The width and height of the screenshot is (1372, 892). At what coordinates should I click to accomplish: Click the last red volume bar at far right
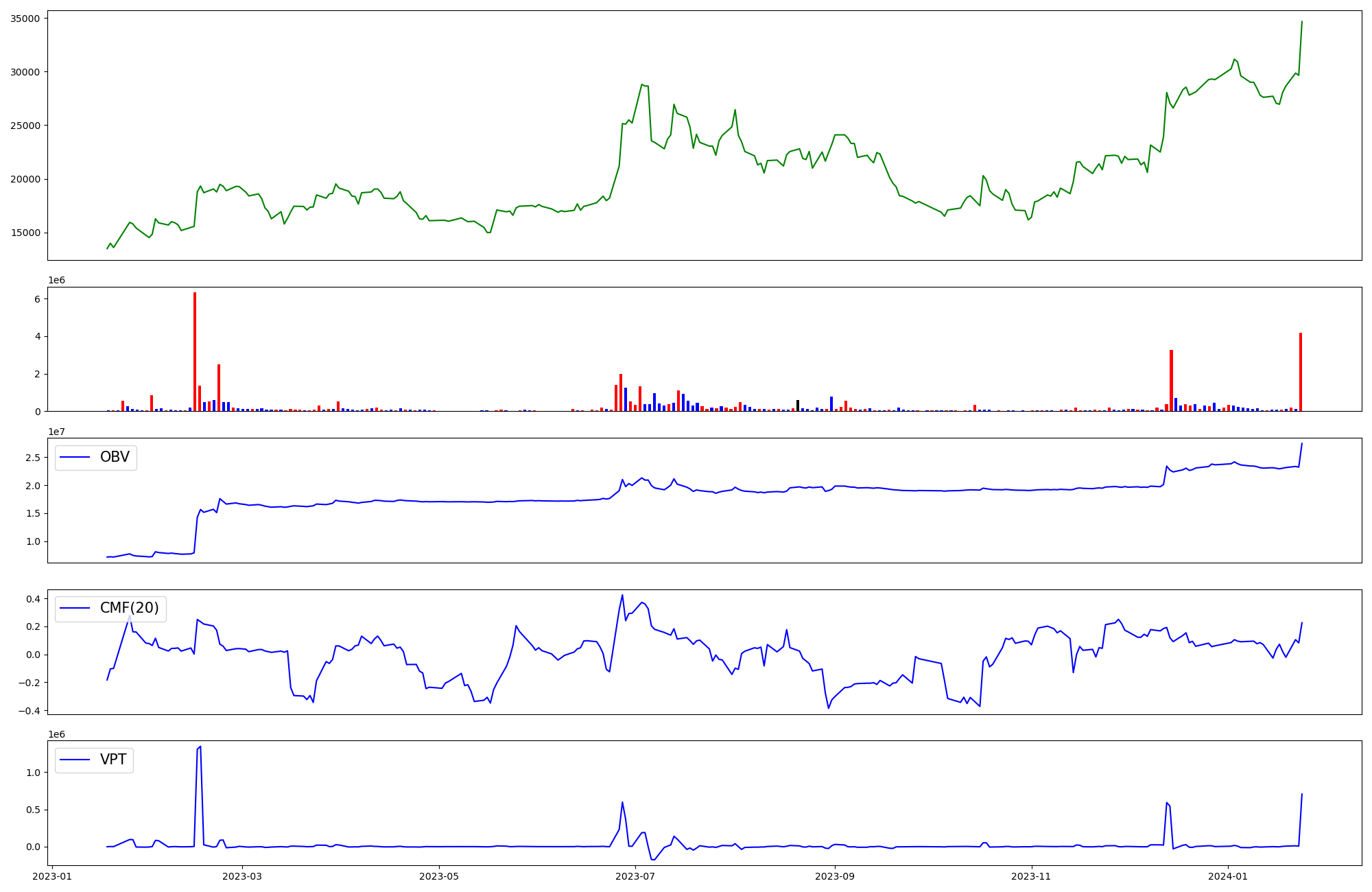[x=1301, y=372]
